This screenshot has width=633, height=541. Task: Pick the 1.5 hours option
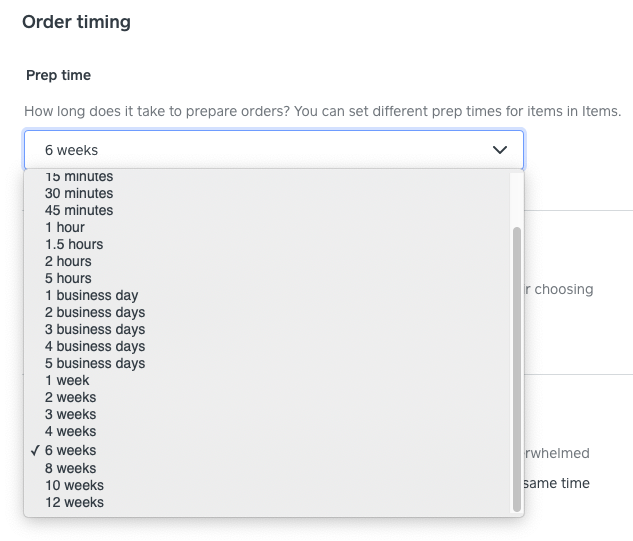pyautogui.click(x=74, y=244)
